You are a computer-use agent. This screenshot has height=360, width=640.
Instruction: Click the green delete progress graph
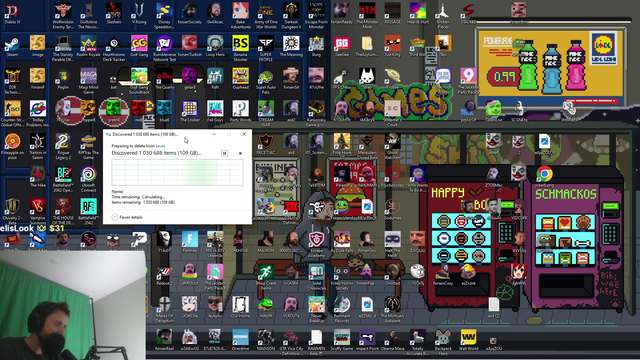(177, 172)
